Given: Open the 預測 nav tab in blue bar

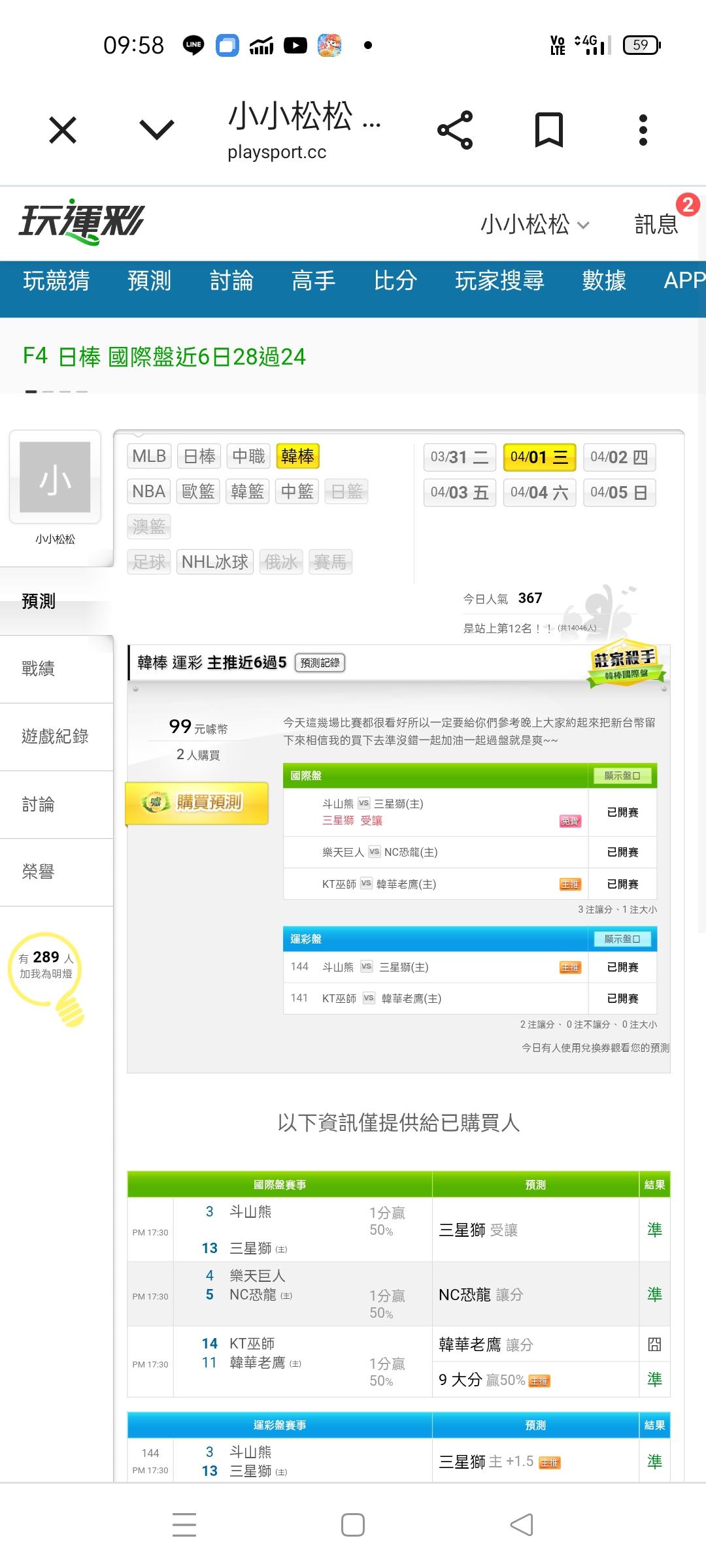Looking at the screenshot, I should 149,280.
